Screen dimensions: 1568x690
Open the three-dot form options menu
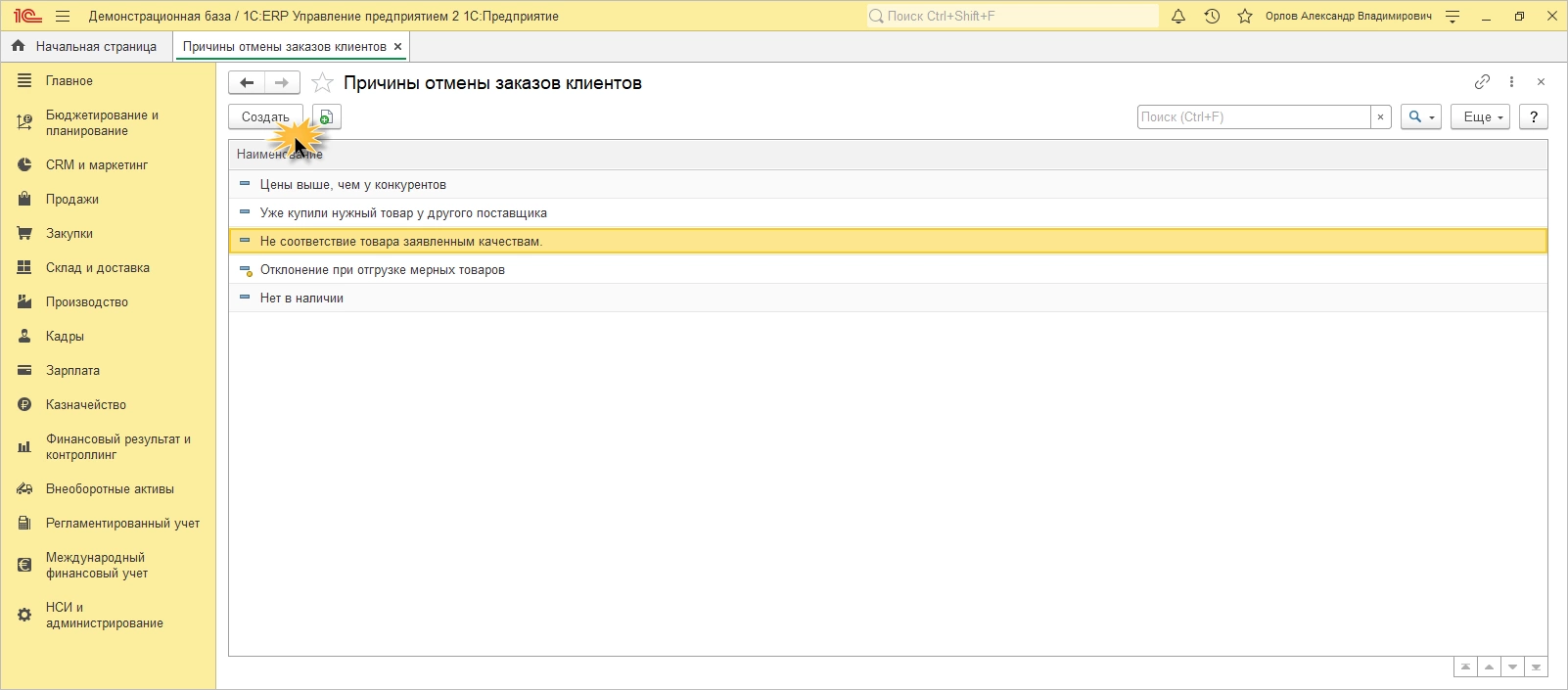click(1511, 82)
